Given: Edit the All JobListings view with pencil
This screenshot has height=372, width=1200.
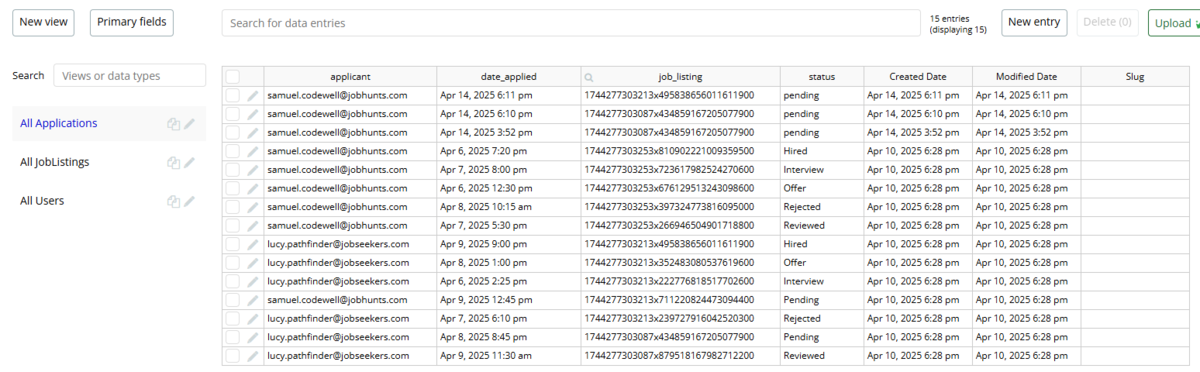Looking at the screenshot, I should [x=190, y=162].
